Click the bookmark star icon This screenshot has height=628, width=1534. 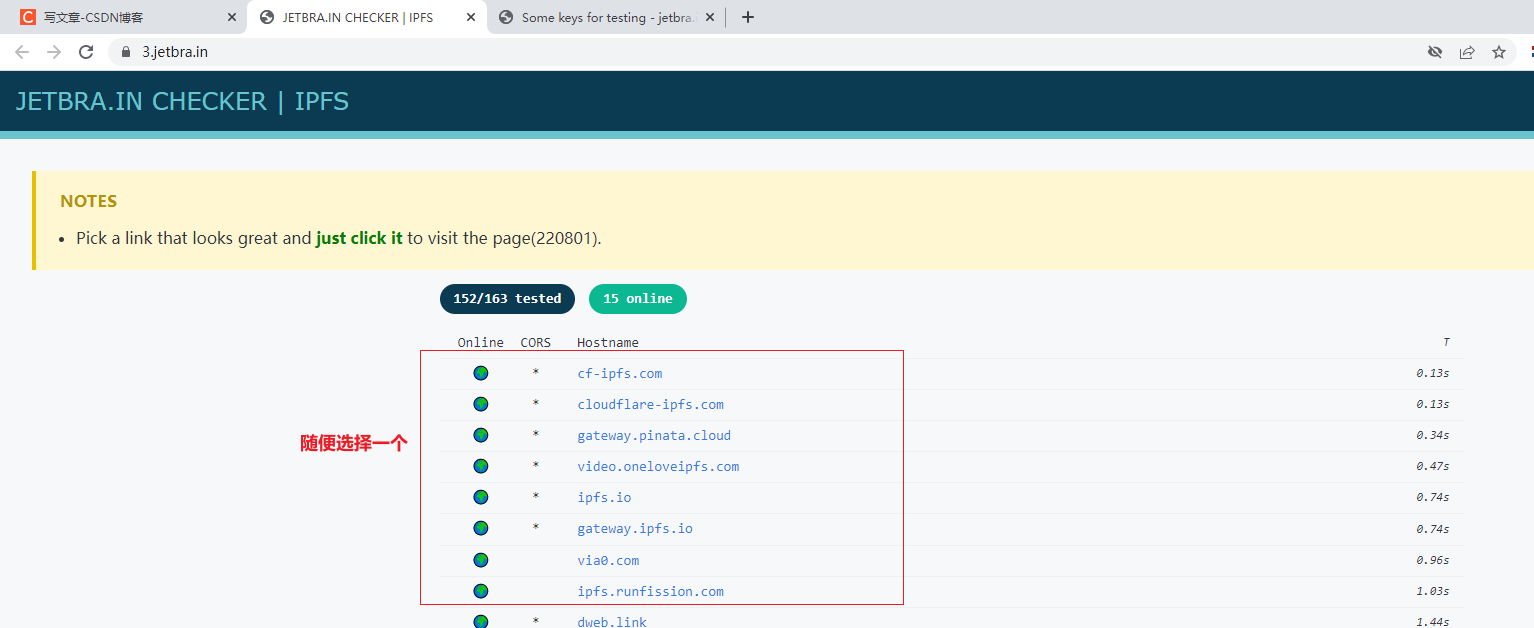1499,51
